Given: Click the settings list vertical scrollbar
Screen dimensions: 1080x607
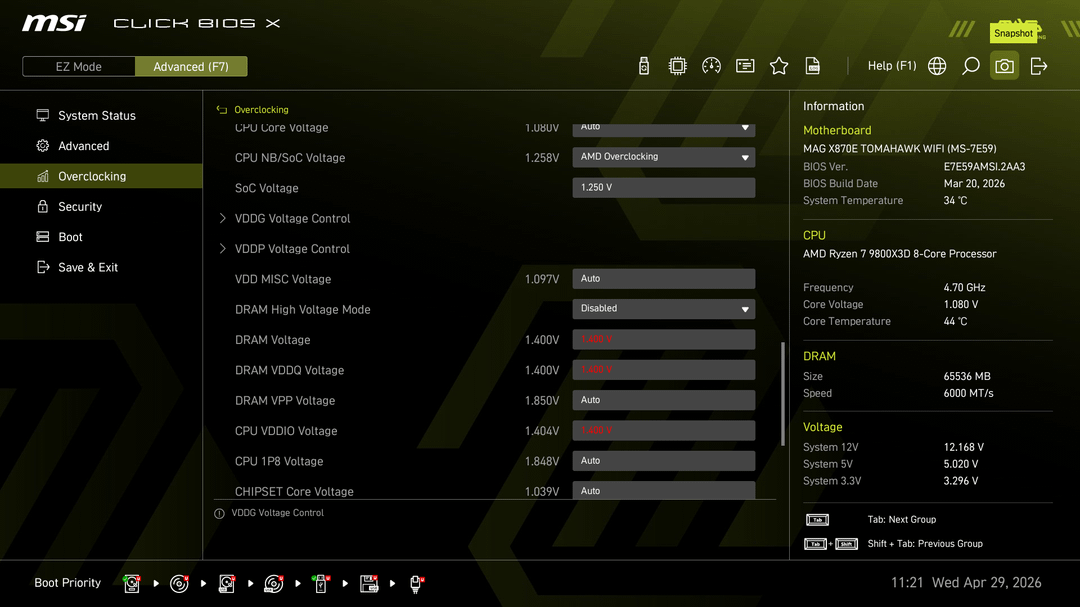Looking at the screenshot, I should pyautogui.click(x=783, y=393).
